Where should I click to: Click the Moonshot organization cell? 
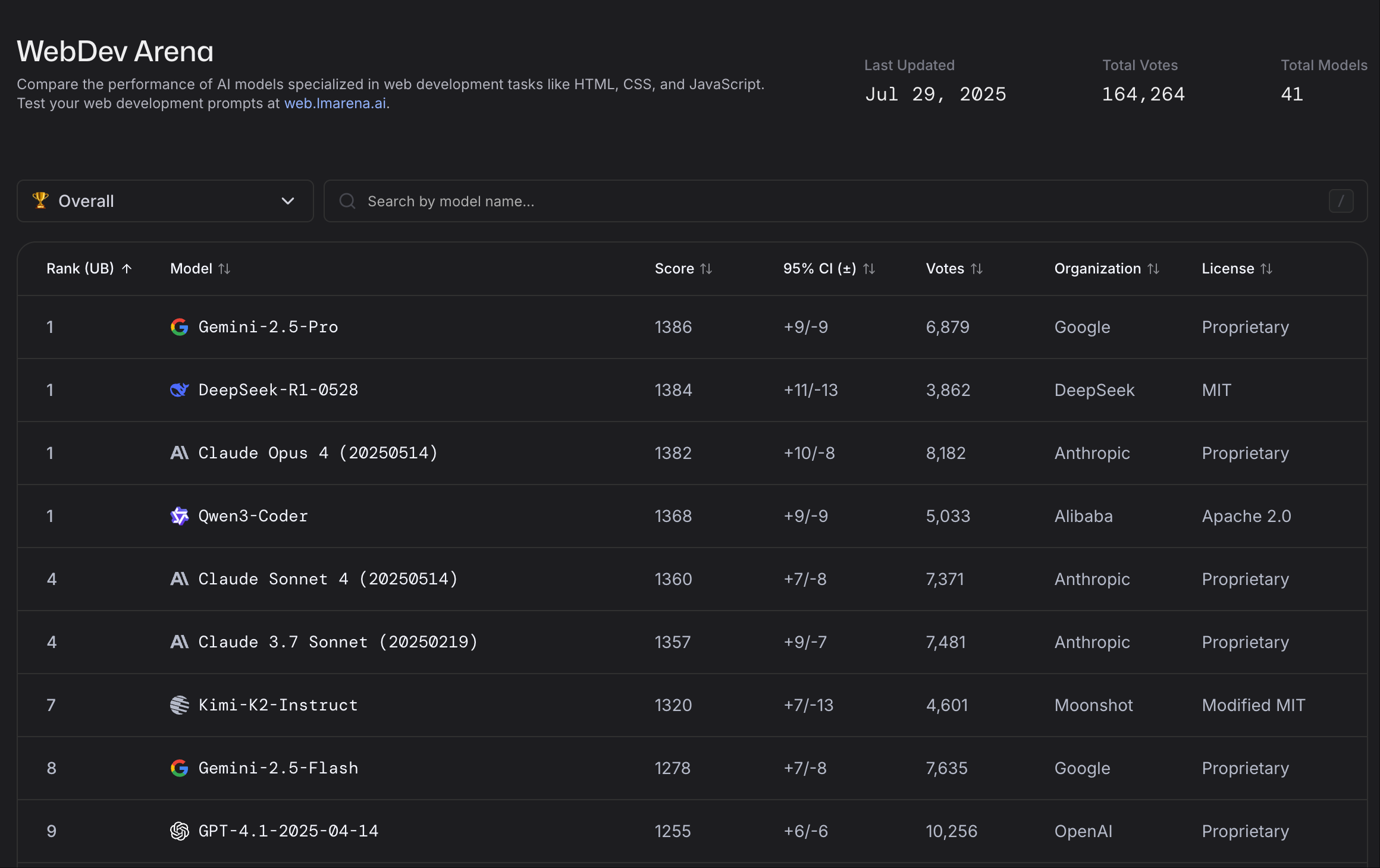(1094, 705)
